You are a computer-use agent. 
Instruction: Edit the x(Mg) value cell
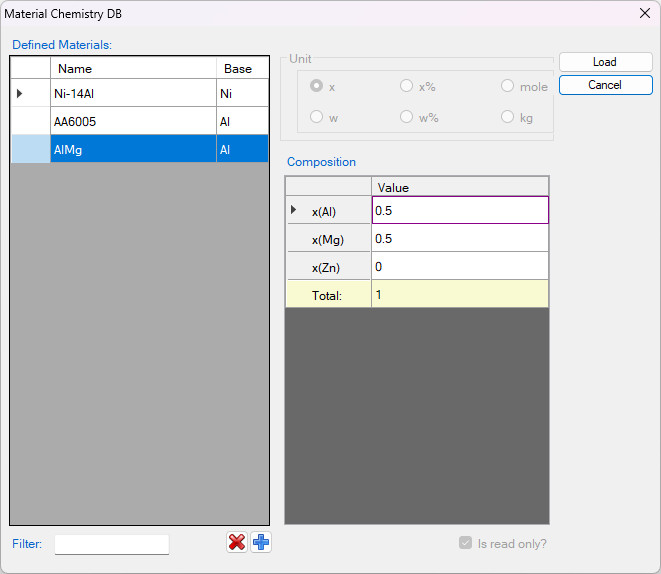coord(459,238)
